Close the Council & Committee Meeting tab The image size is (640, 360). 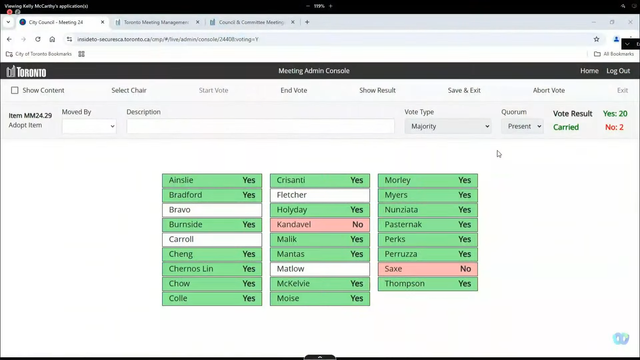(293, 22)
